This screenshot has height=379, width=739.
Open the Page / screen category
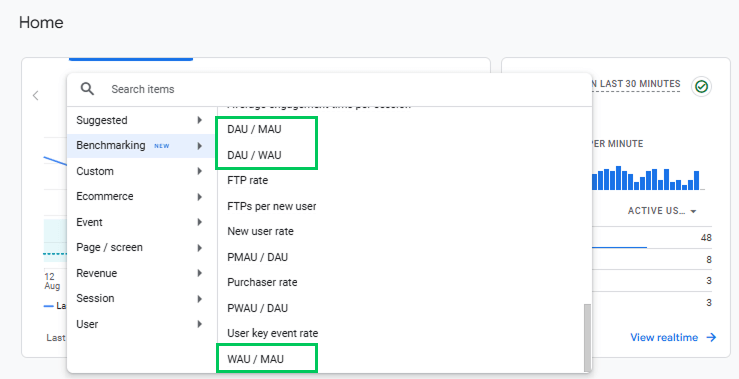click(141, 247)
